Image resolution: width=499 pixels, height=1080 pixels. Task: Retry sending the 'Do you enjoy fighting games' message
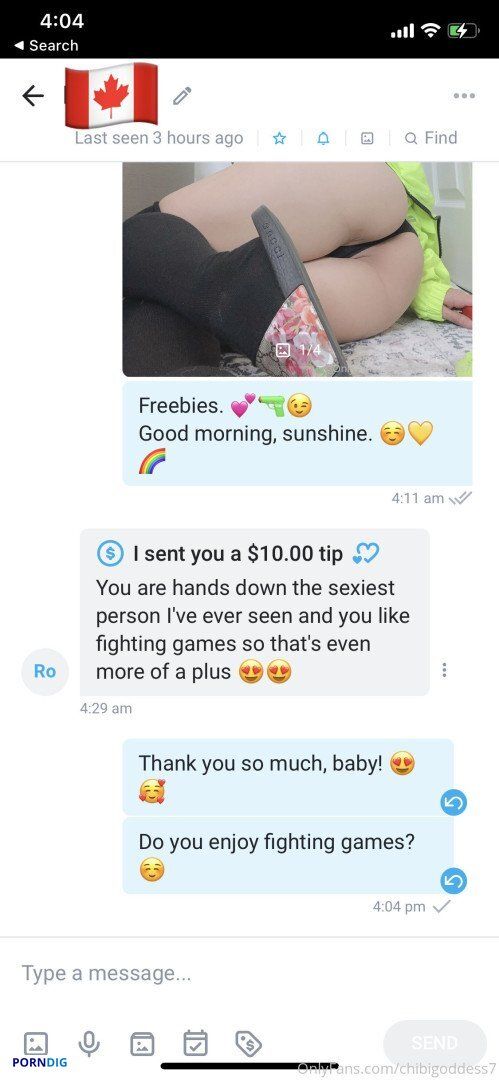454,880
